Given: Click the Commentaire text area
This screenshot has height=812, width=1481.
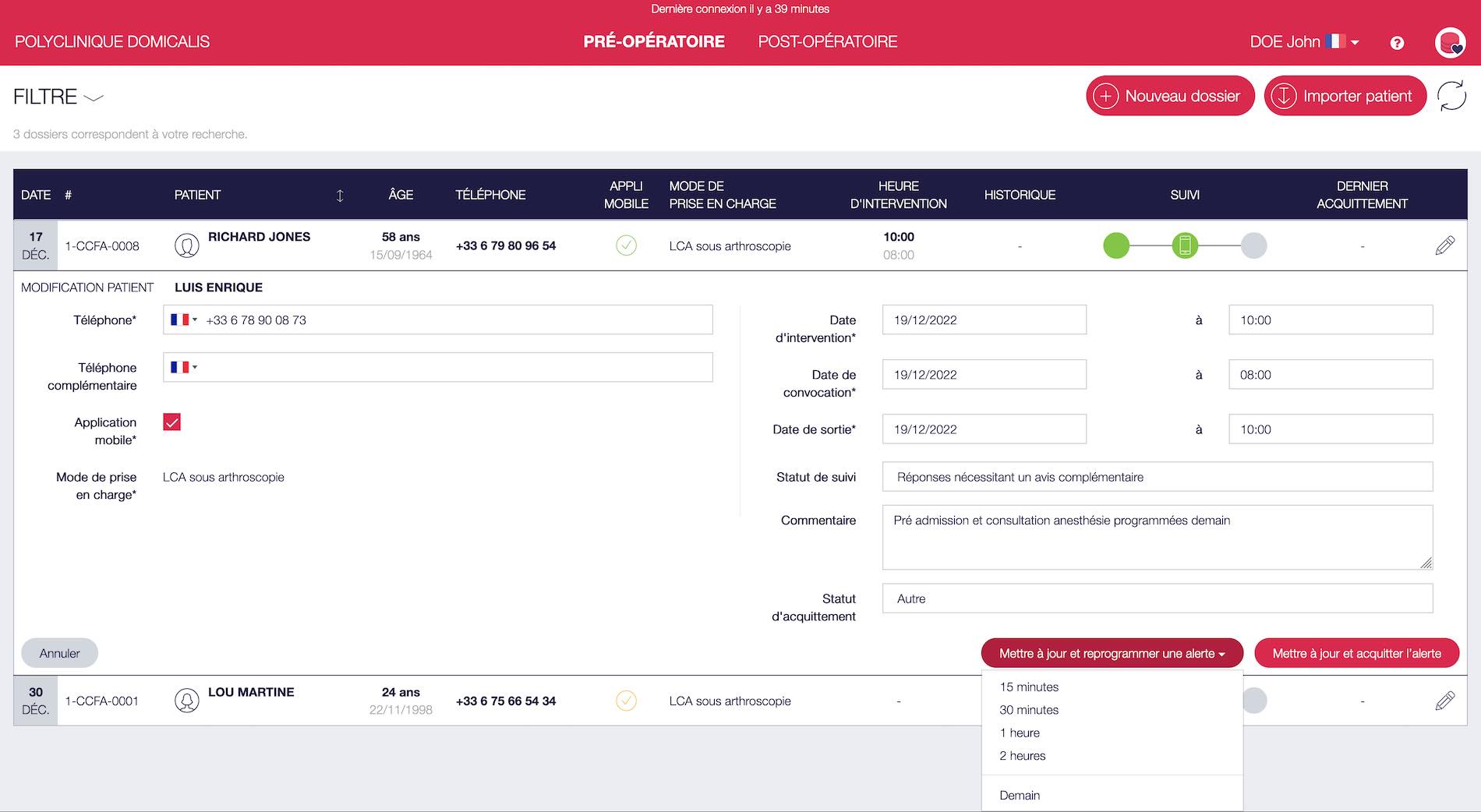Looking at the screenshot, I should pyautogui.click(x=1157, y=537).
